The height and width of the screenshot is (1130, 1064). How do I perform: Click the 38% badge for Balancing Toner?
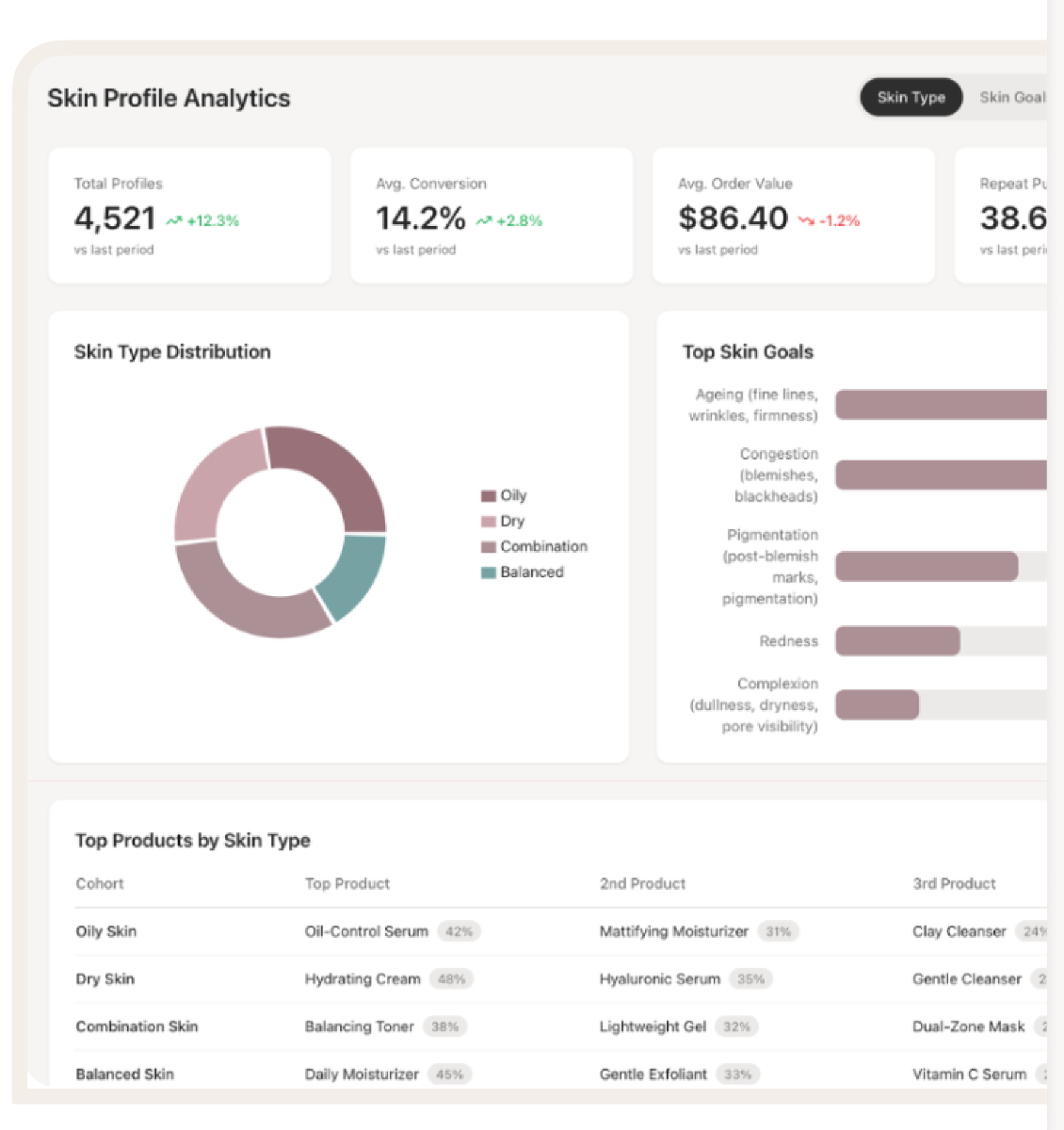pyautogui.click(x=445, y=1026)
